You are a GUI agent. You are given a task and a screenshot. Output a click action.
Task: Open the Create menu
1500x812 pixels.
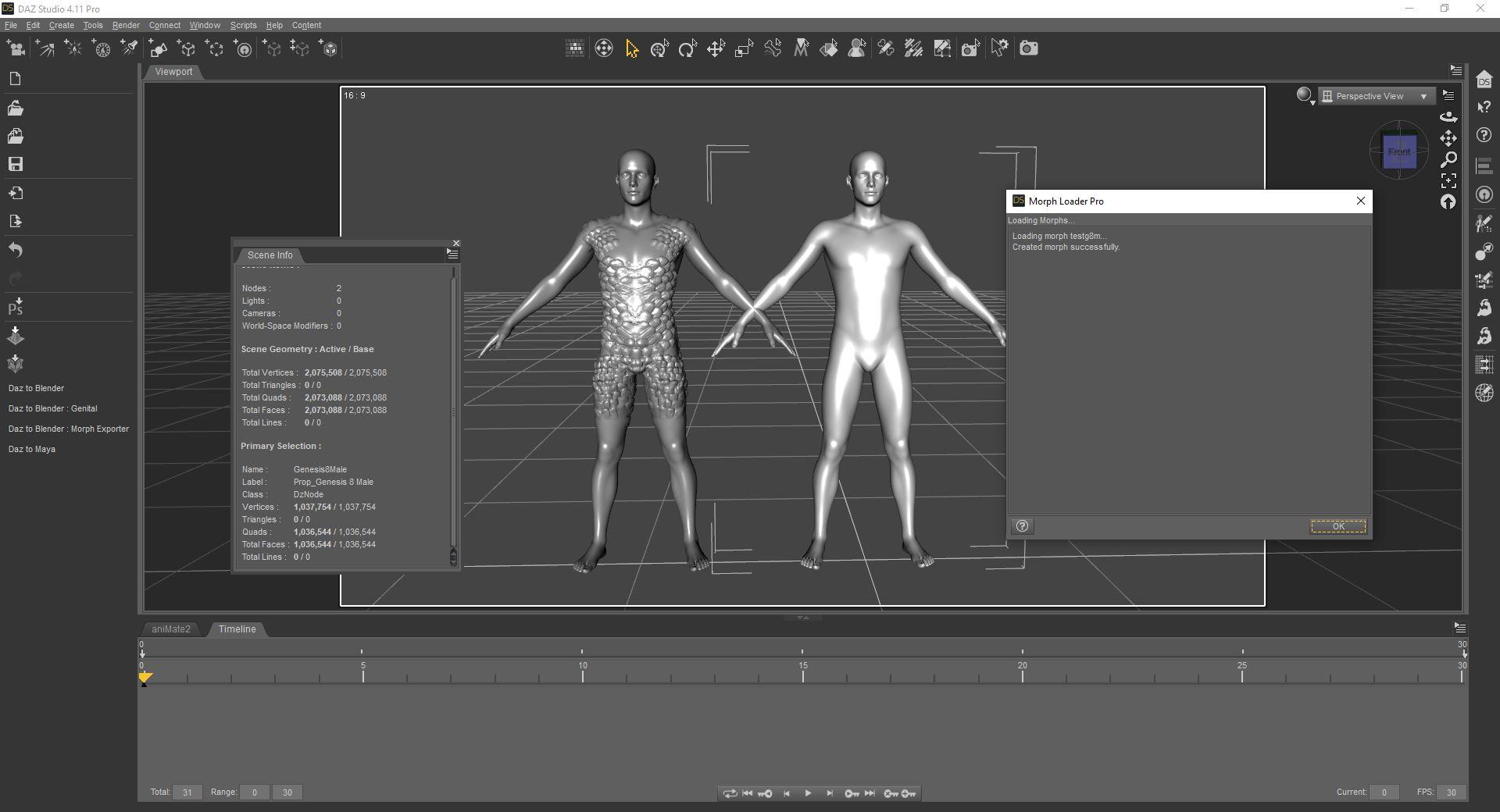pyautogui.click(x=61, y=25)
